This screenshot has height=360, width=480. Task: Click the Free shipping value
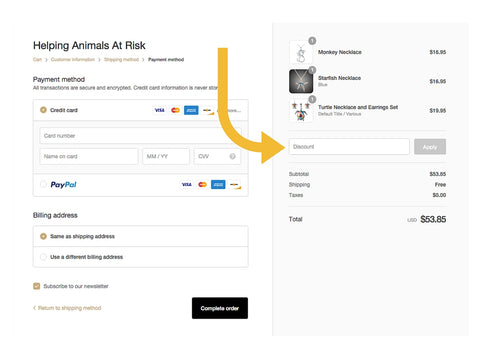click(440, 185)
